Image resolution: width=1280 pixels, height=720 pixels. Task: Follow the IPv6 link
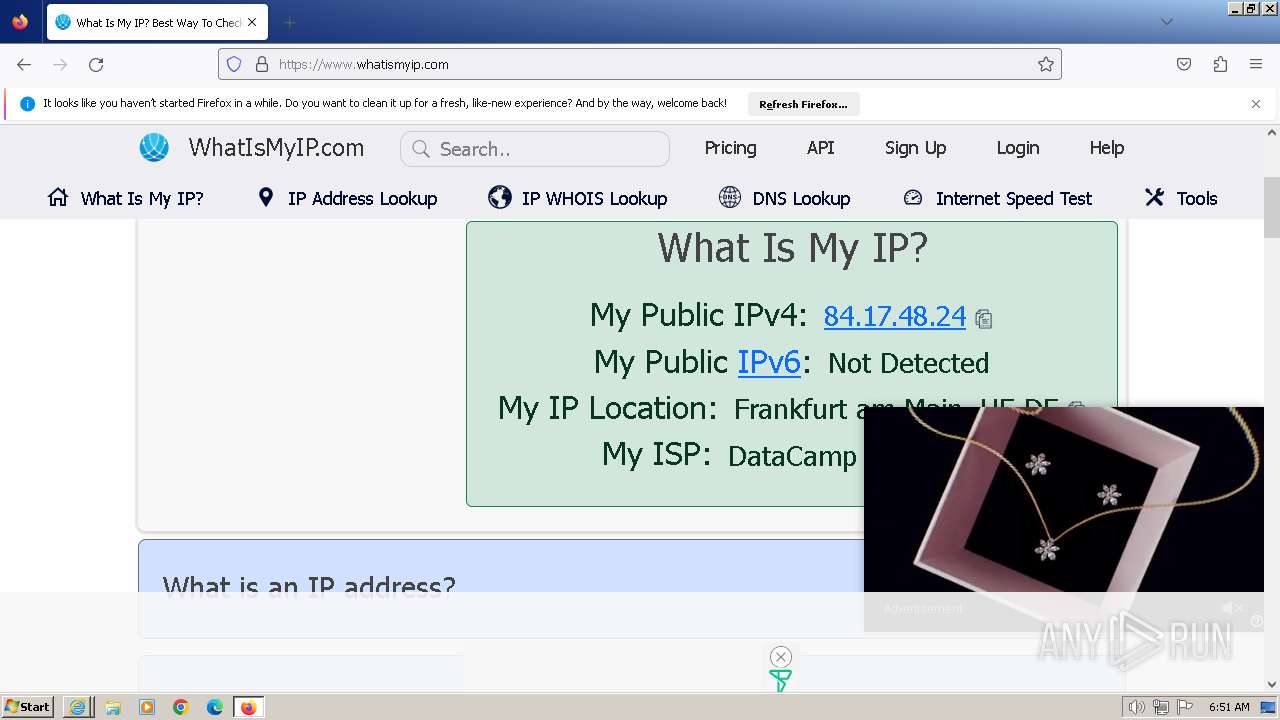click(769, 362)
